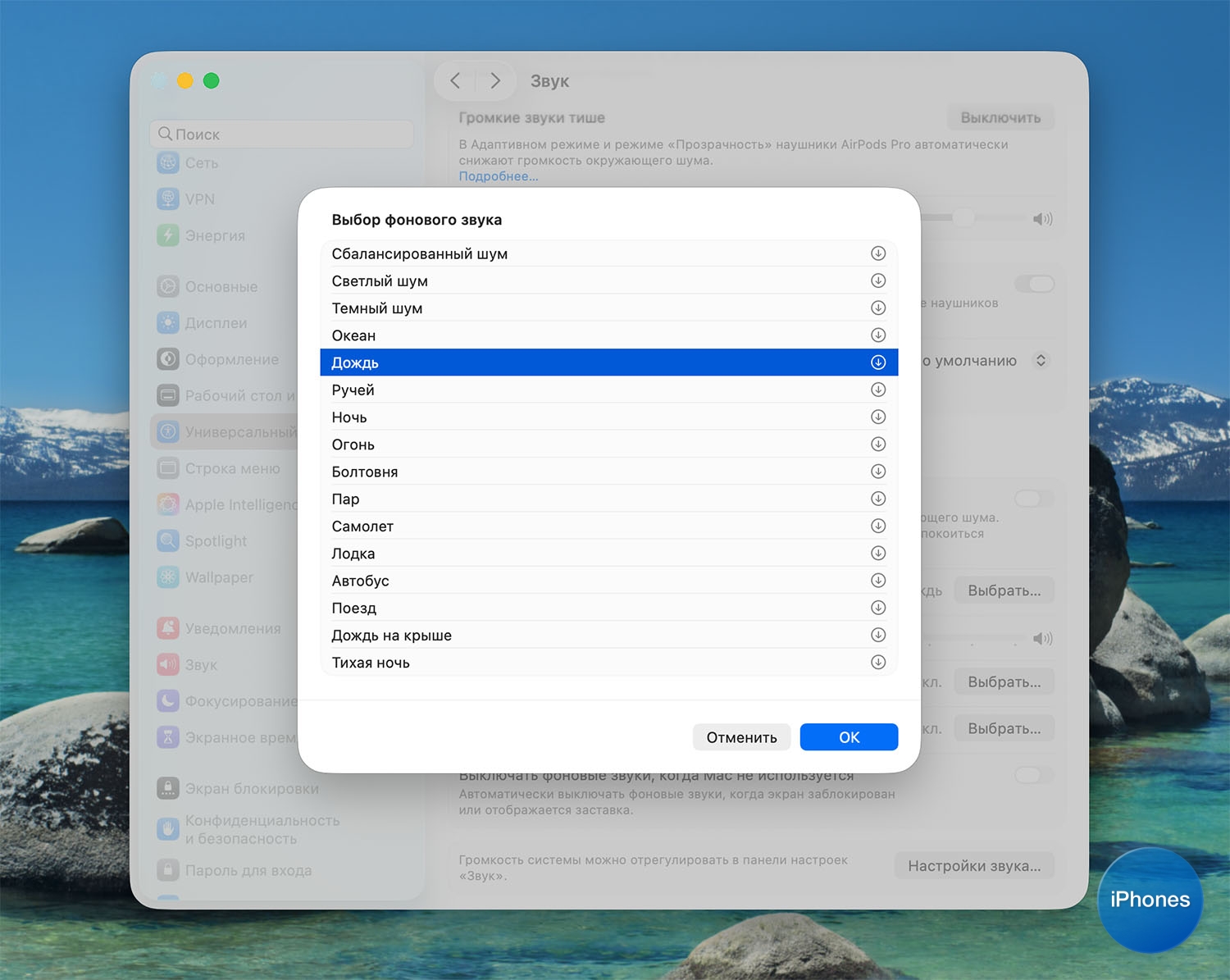Download the Поезд sound
Screen dimensions: 1230x980
(877, 608)
